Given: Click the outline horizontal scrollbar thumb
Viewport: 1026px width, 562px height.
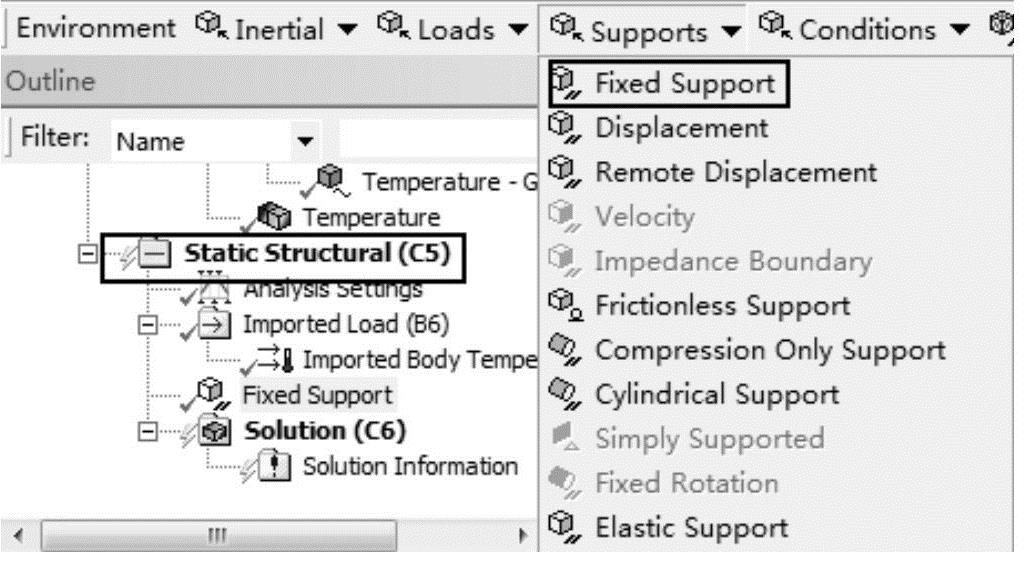Looking at the screenshot, I should click(x=219, y=536).
